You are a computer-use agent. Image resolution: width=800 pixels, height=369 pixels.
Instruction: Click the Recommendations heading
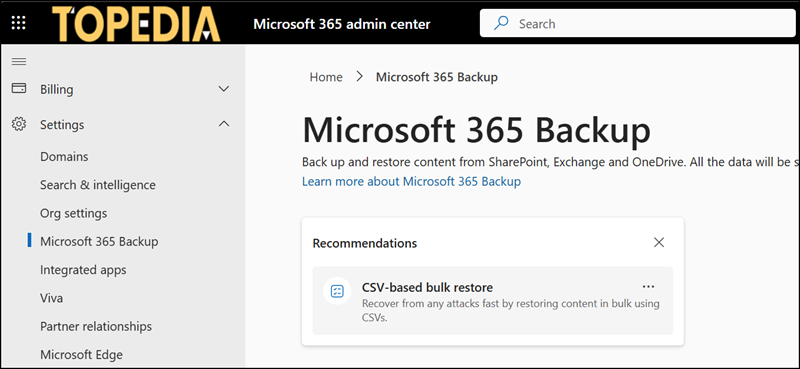point(365,243)
